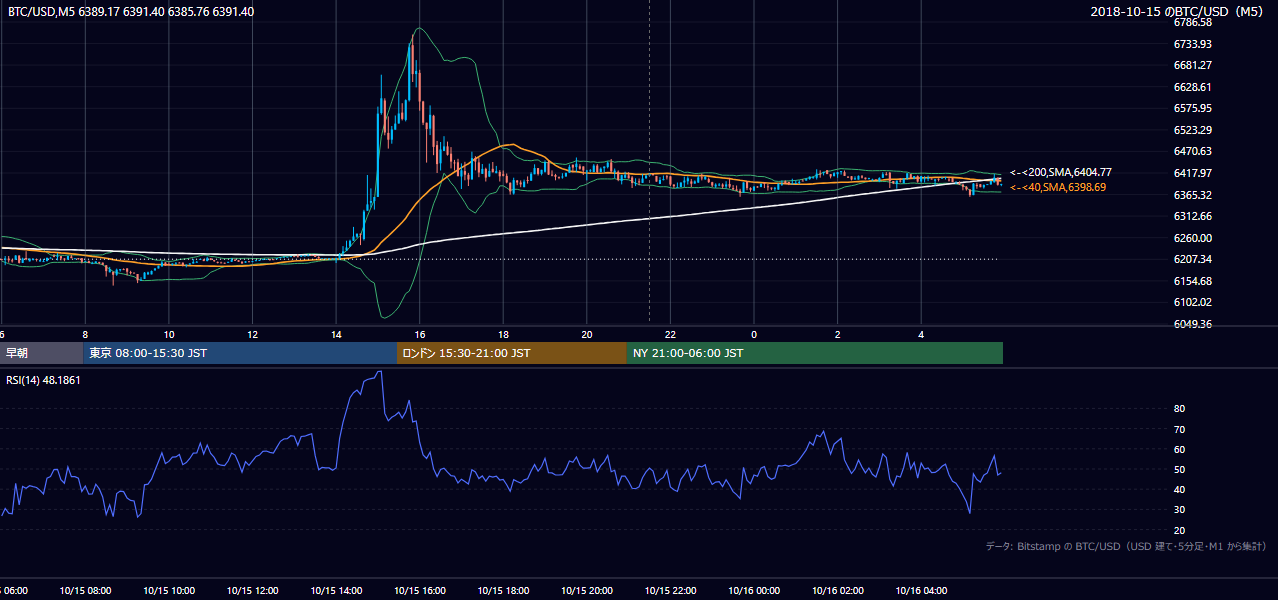Click the price axis value 6154.68
Image resolution: width=1278 pixels, height=600 pixels.
point(1193,281)
